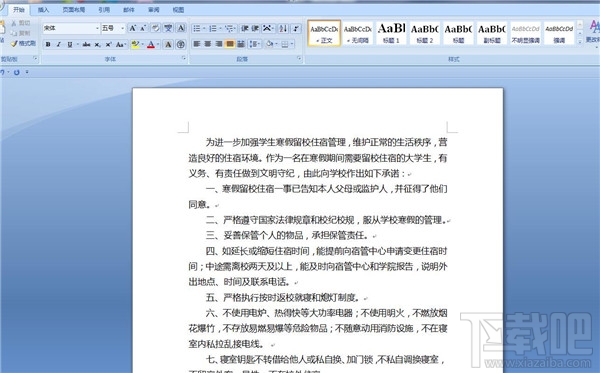
Task: Open the bullets dropdown arrow
Action: coord(204,28)
